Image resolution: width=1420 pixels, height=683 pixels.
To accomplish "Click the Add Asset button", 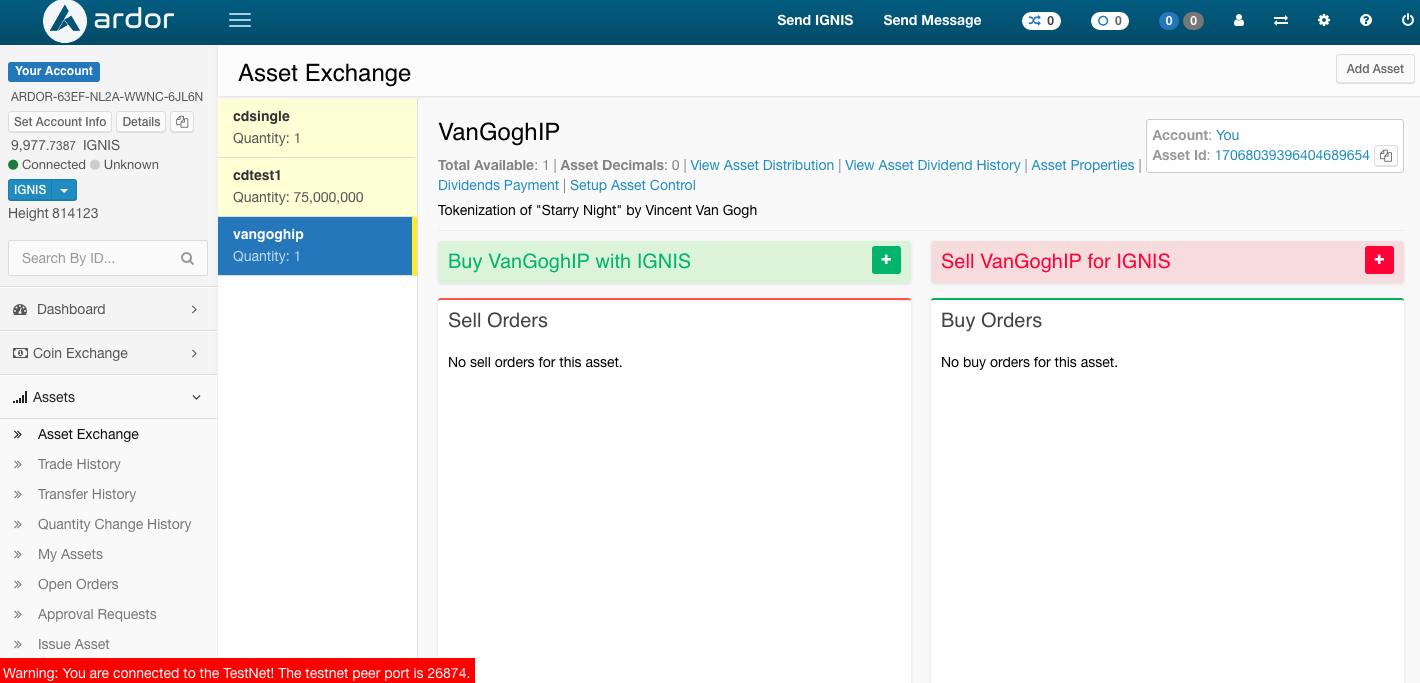I will click(x=1374, y=69).
